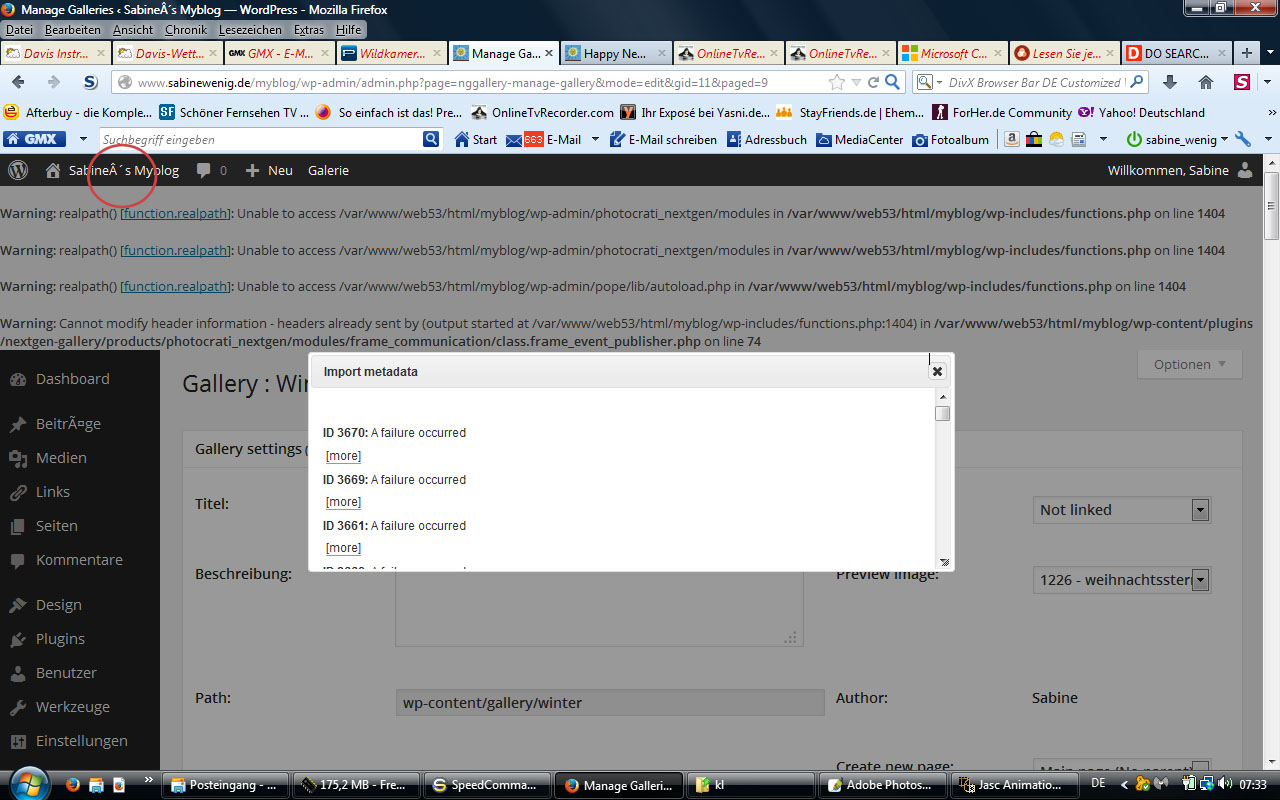
Task: Focus the Path input field
Action: (610, 702)
